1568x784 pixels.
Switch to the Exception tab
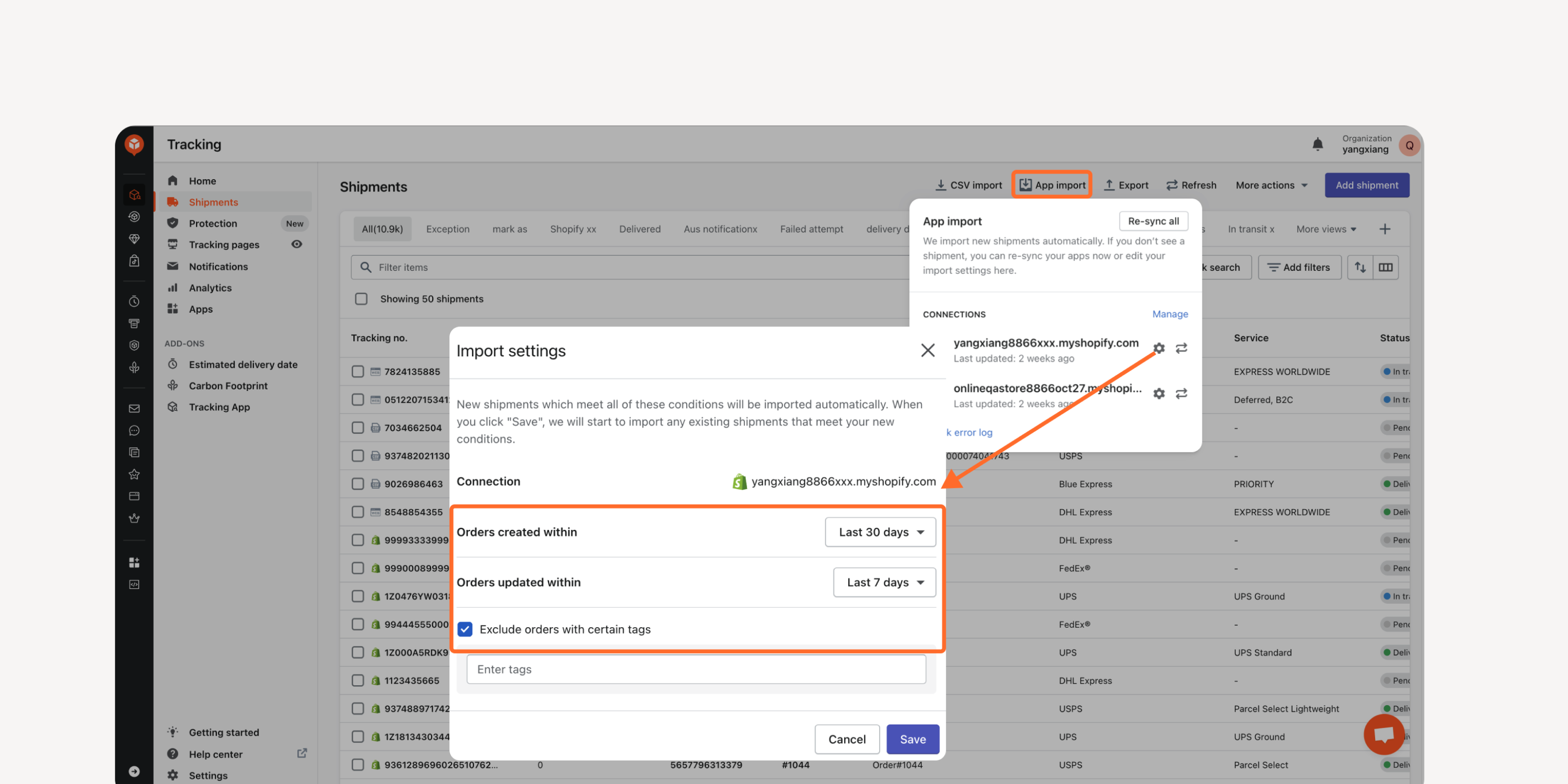[447, 229]
